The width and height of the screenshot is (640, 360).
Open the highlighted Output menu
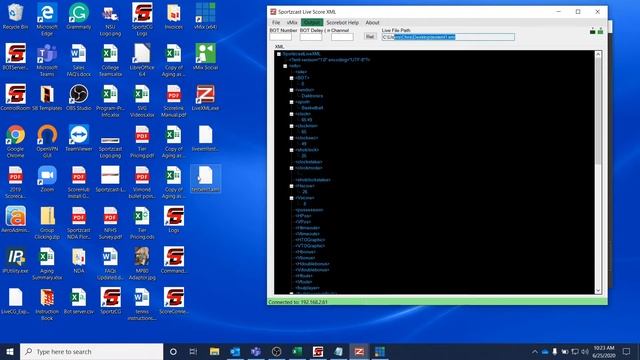[312, 22]
